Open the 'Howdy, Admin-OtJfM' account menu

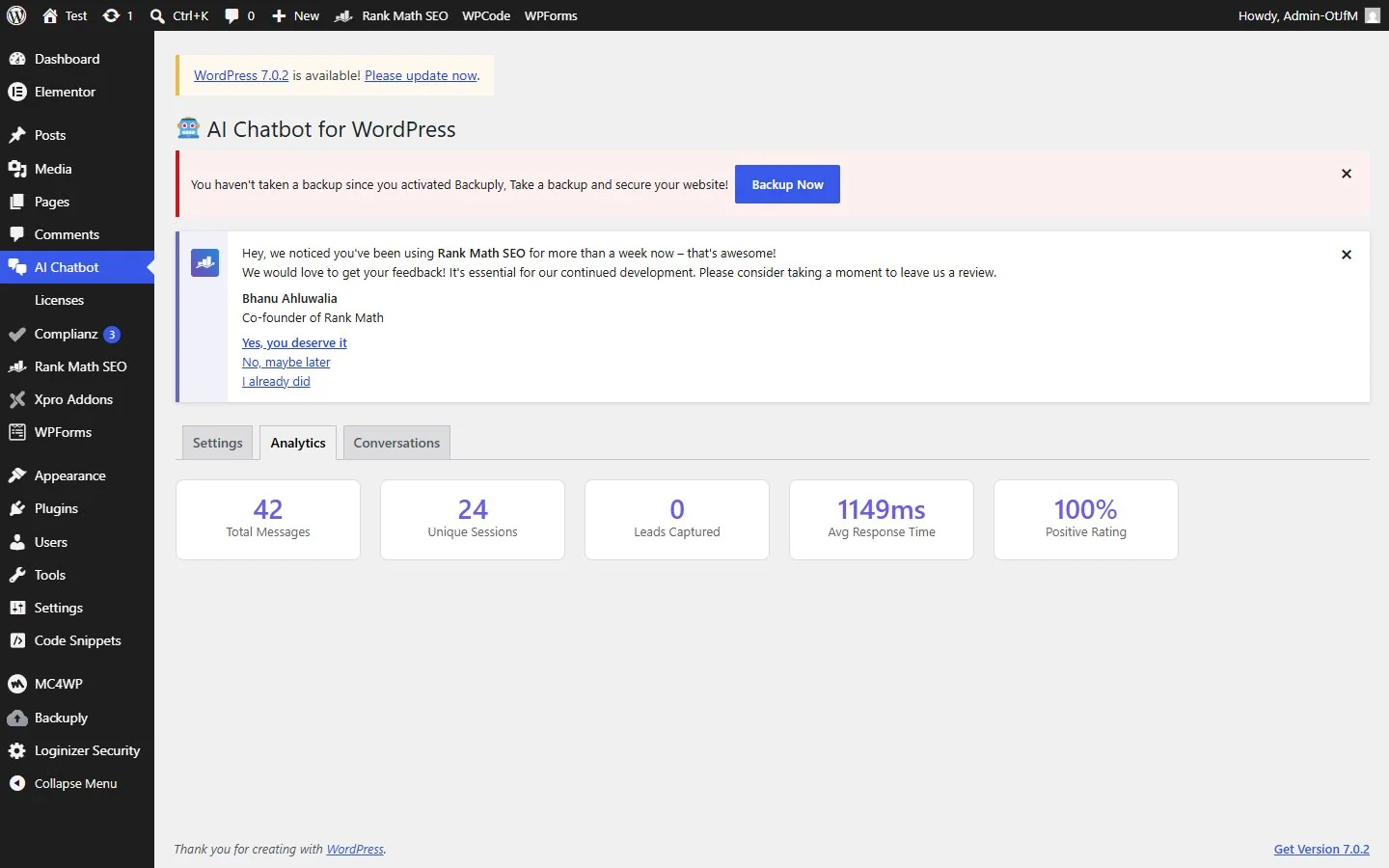point(1309,15)
